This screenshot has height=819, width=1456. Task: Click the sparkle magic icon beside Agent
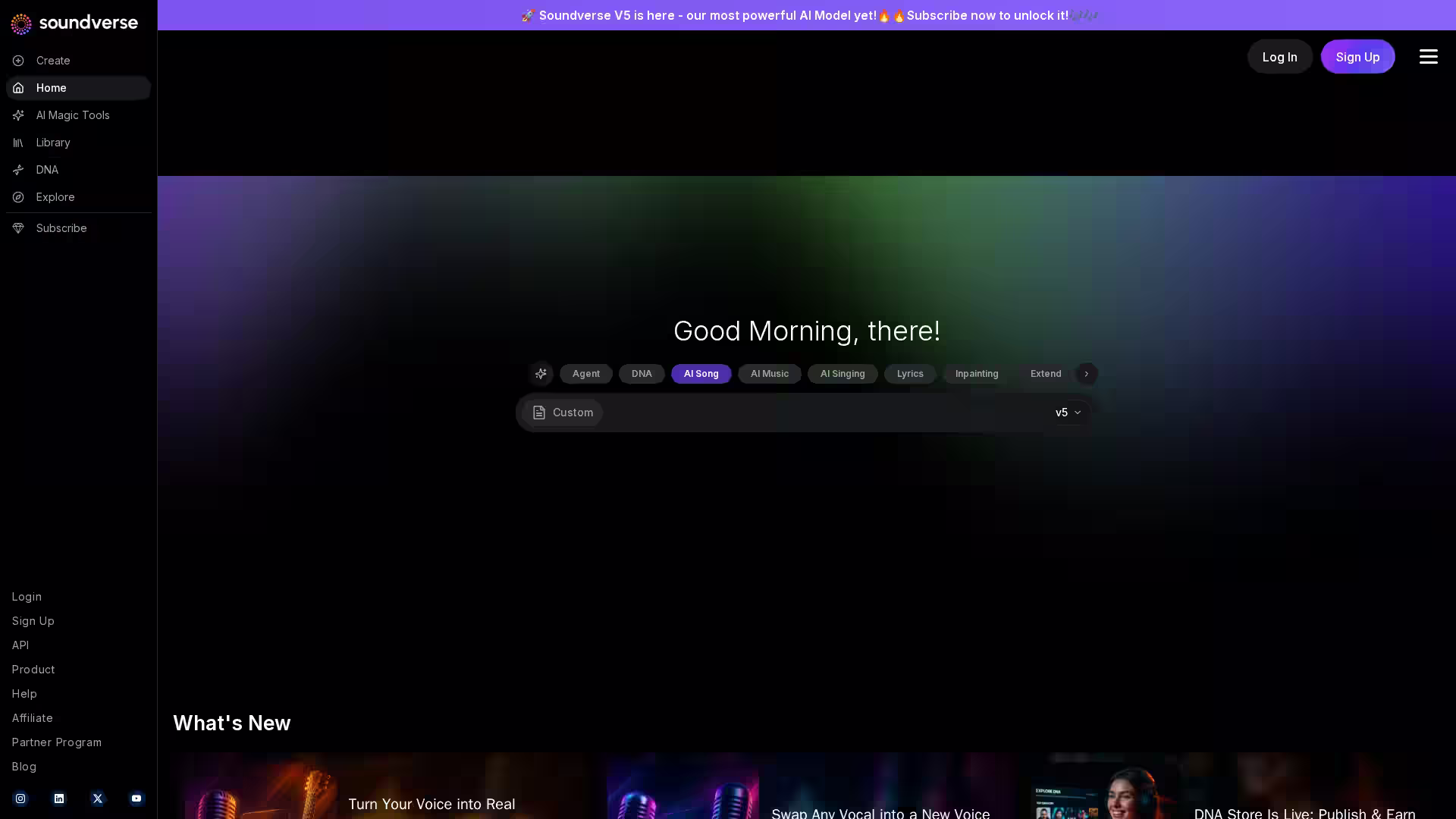[541, 374]
